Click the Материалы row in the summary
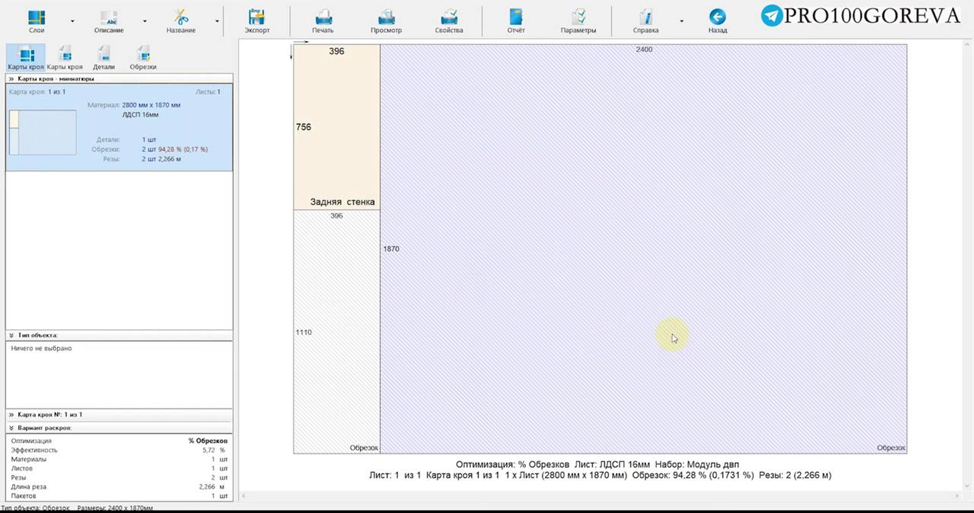The width and height of the screenshot is (974, 513). (x=119, y=460)
